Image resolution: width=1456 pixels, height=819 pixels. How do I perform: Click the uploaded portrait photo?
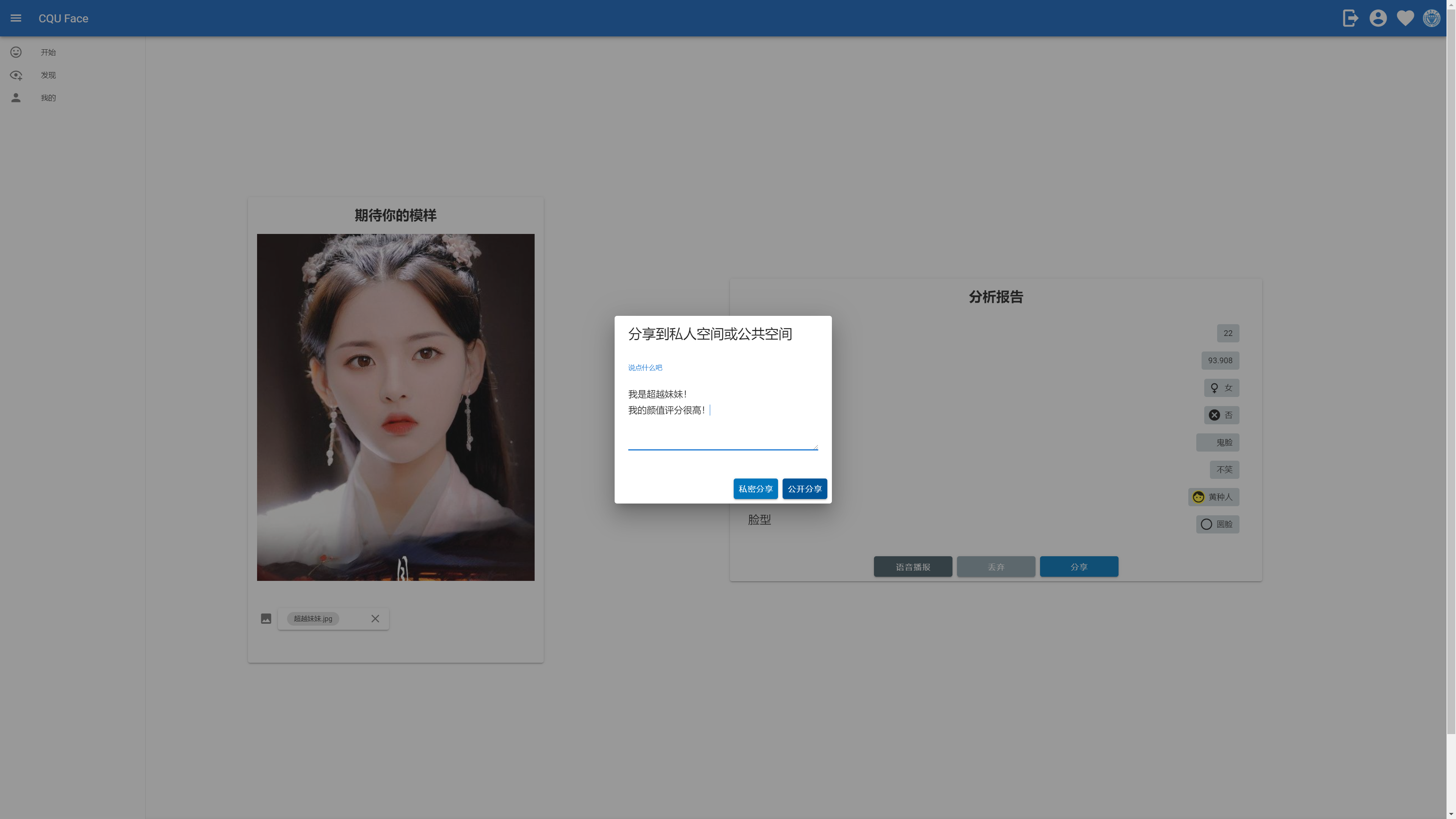395,407
